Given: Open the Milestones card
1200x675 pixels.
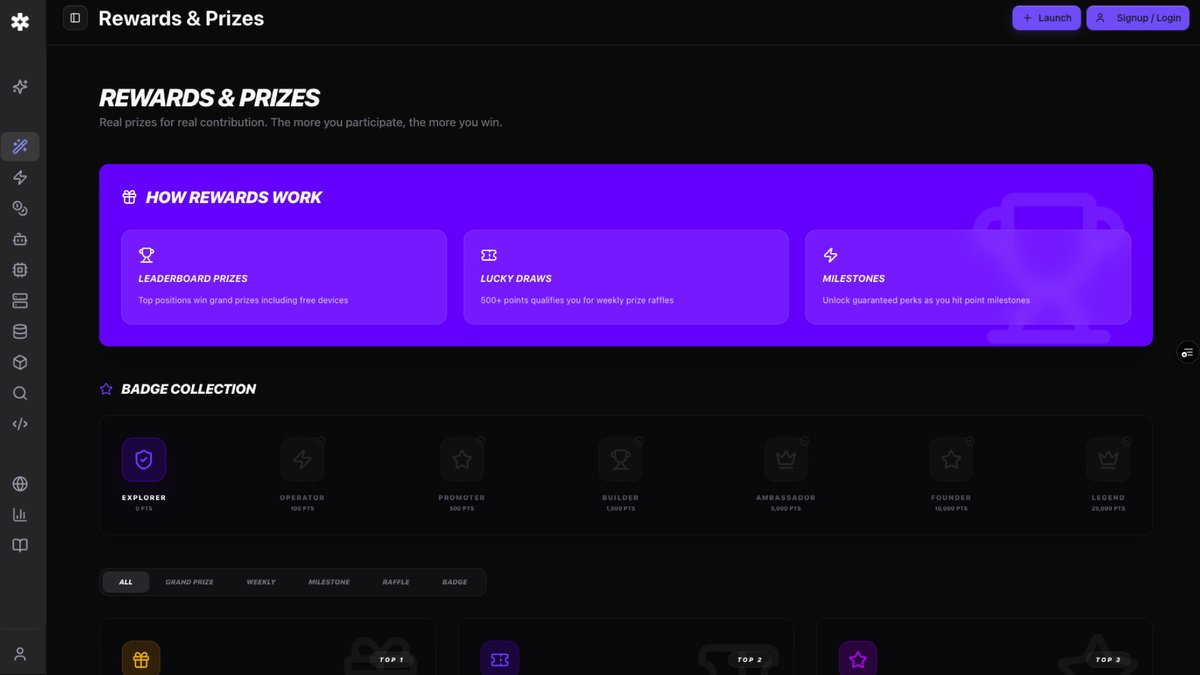Looking at the screenshot, I should point(968,277).
